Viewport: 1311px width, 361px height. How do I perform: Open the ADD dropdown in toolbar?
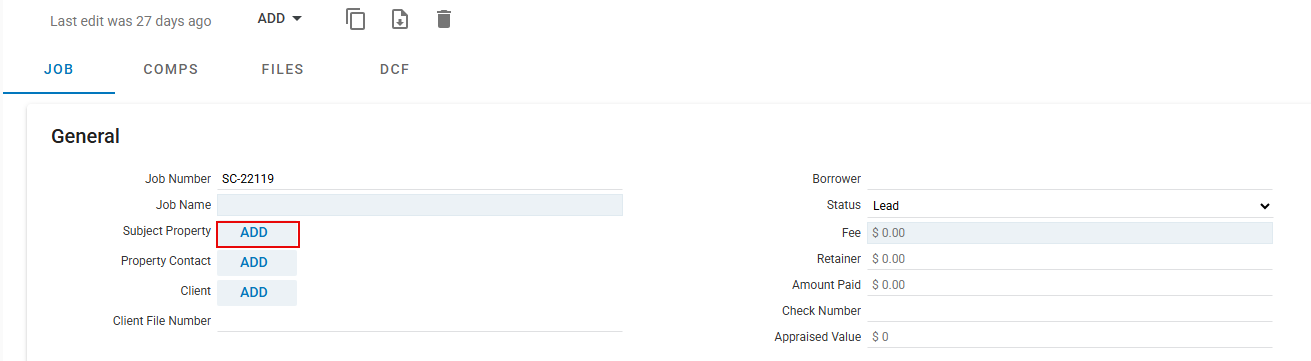[280, 18]
